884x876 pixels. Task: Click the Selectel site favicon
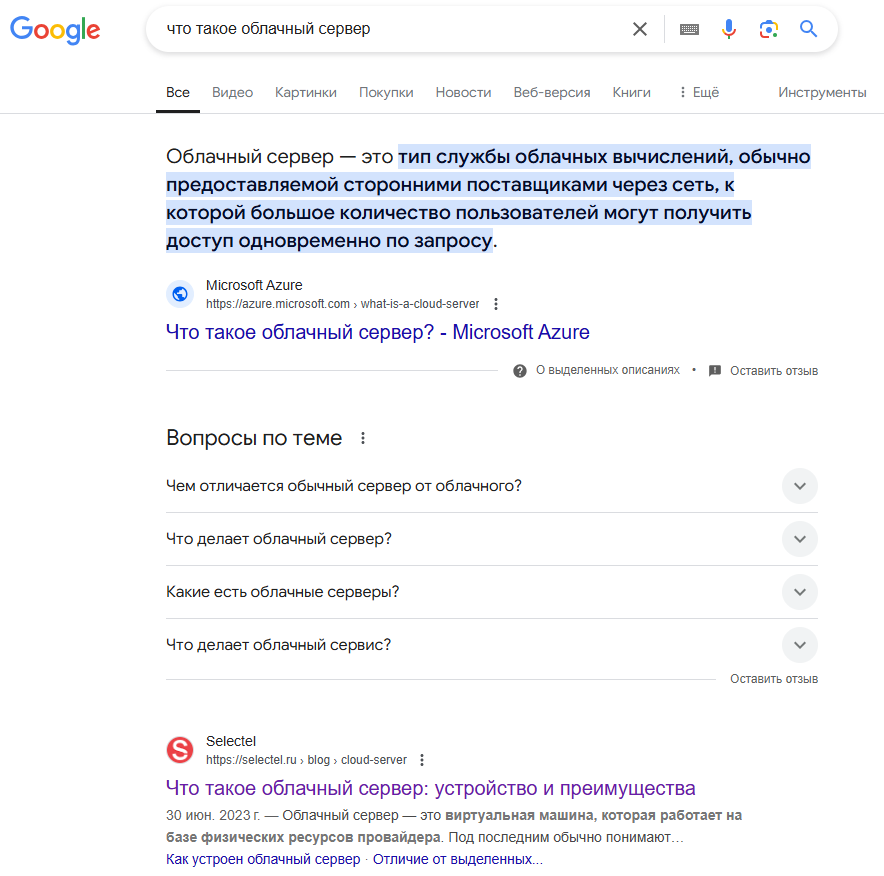click(180, 750)
